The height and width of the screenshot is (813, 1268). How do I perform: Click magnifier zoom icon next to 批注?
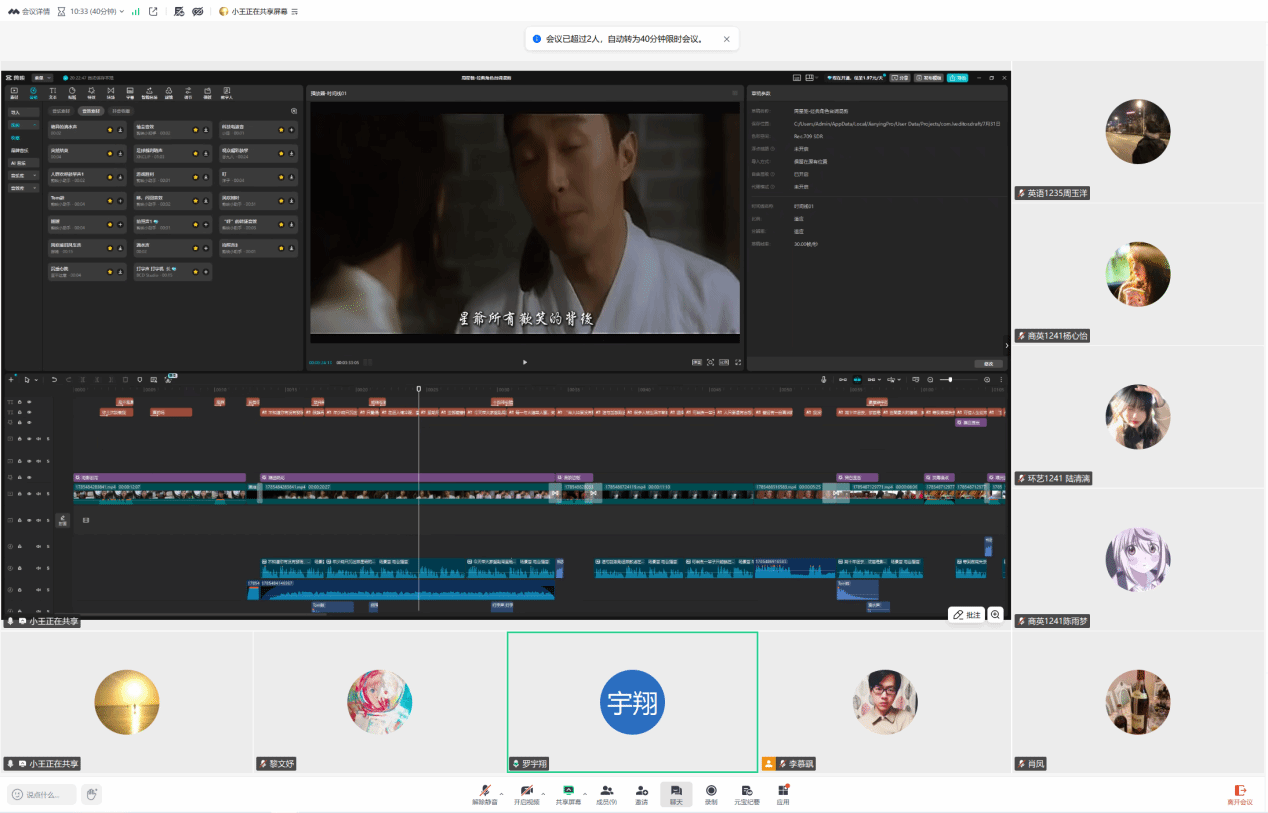click(x=996, y=614)
